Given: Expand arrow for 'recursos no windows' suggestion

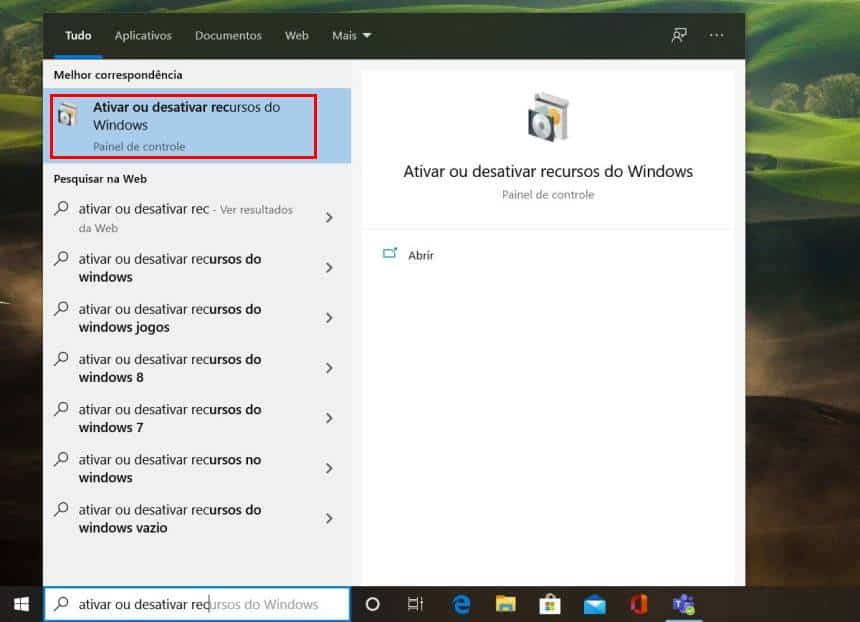Looking at the screenshot, I should point(329,468).
